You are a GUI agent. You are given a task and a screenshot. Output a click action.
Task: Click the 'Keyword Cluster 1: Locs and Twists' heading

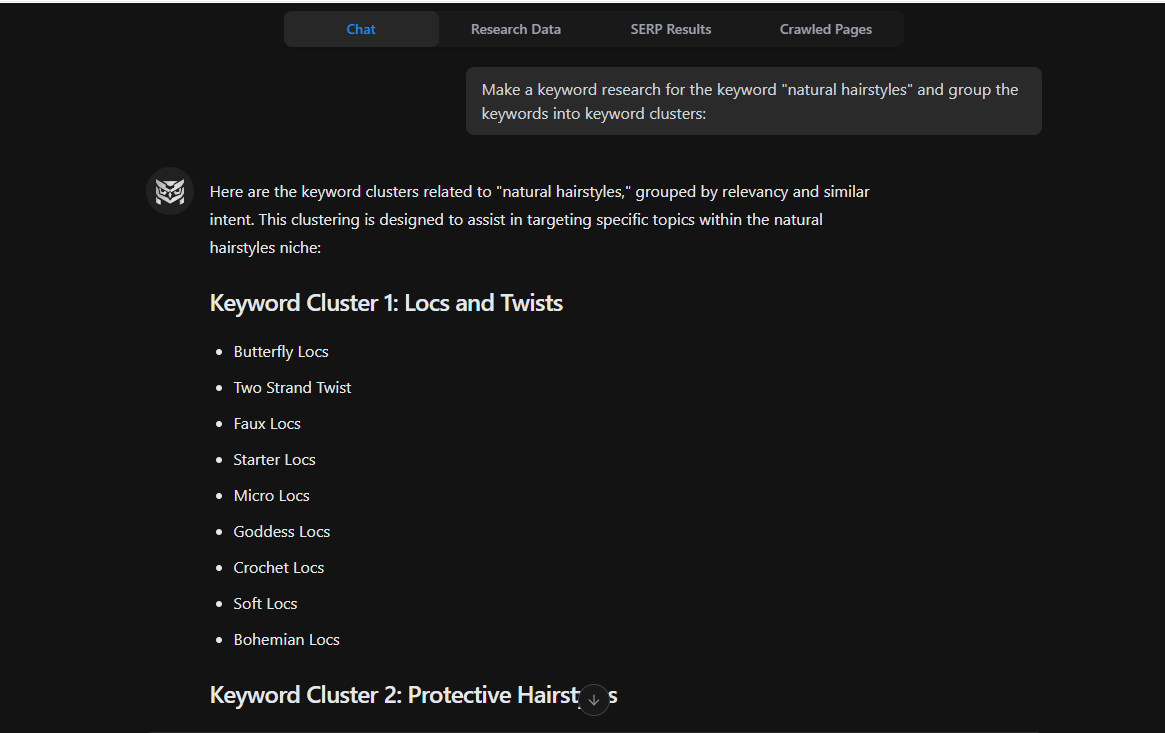pos(386,302)
